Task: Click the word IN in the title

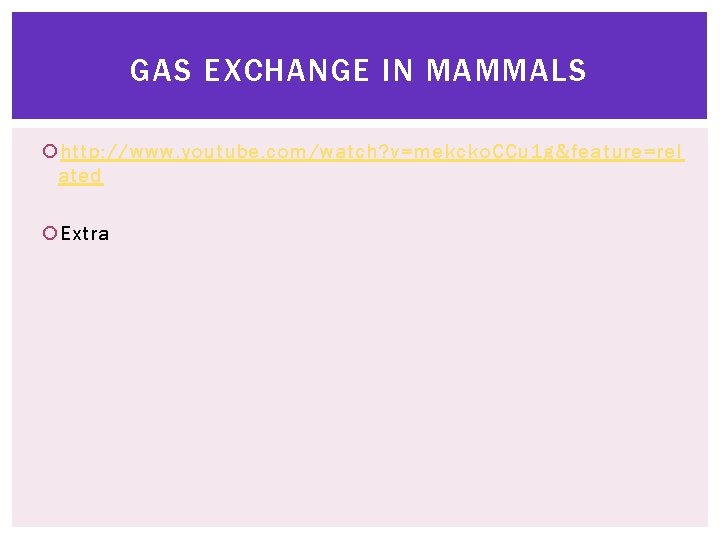Action: tap(398, 70)
